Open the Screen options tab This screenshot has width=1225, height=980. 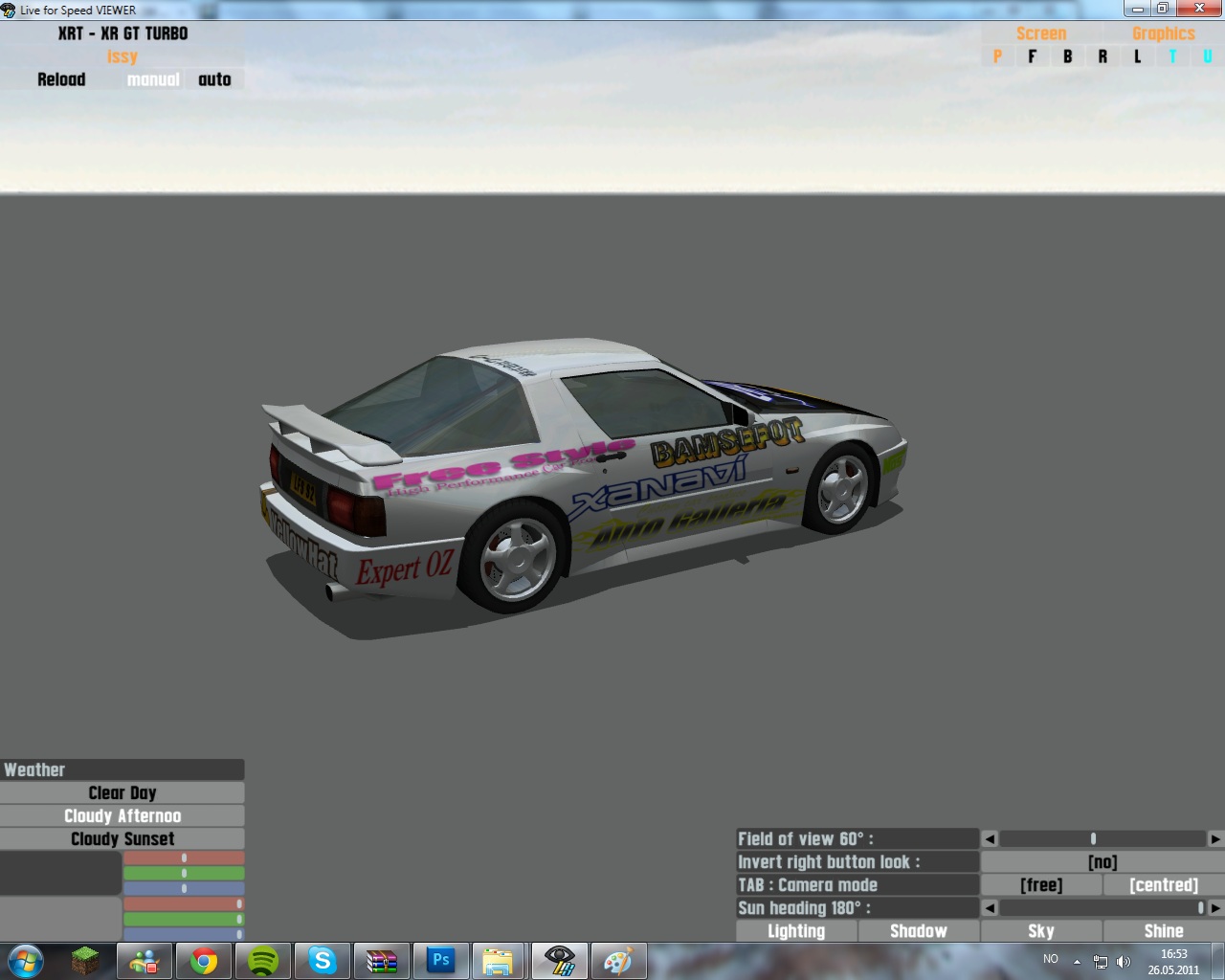[1041, 33]
